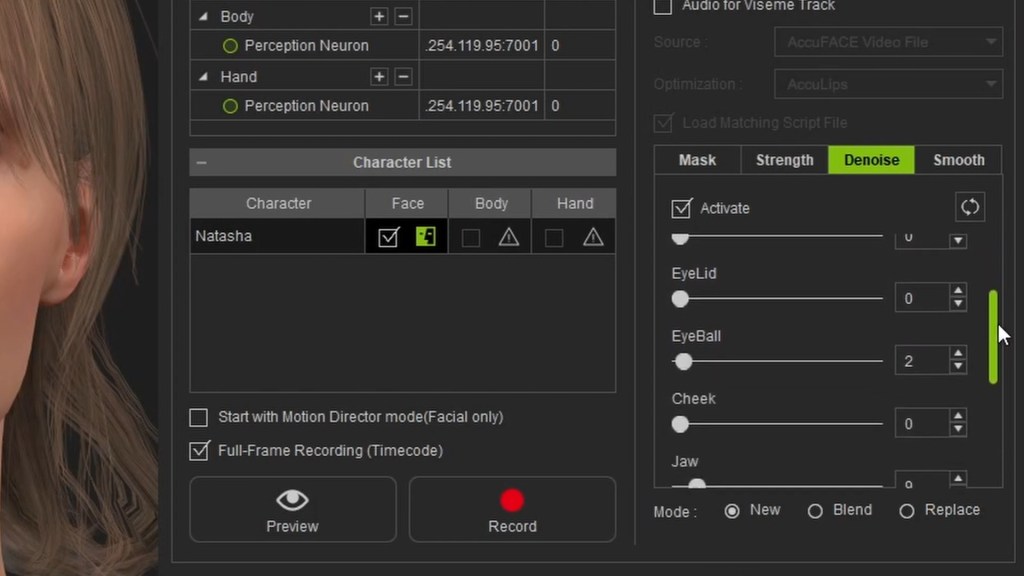
Task: Remove Hand device with minus icon
Action: coord(404,76)
